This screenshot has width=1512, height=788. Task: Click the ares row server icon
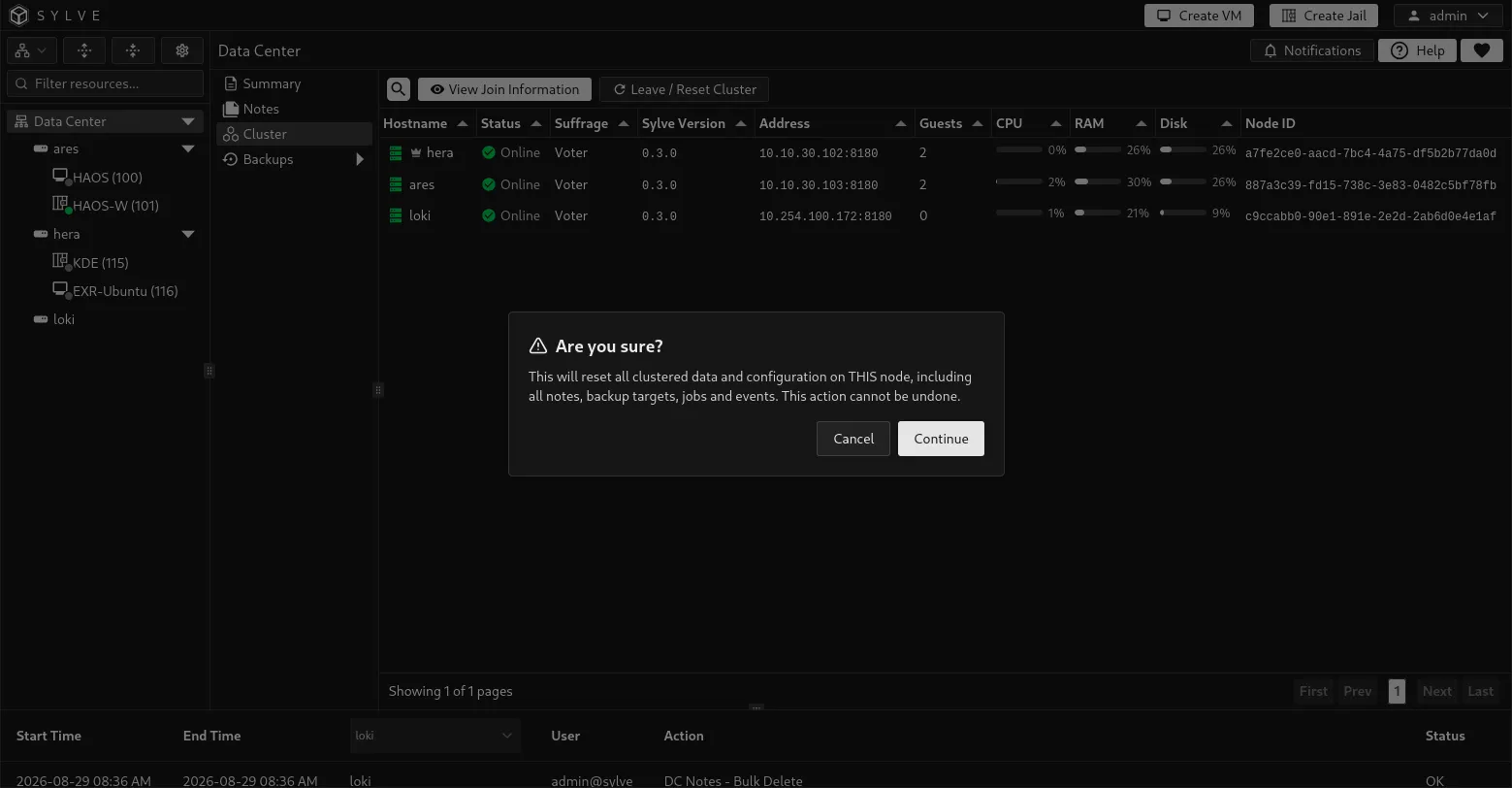(396, 184)
